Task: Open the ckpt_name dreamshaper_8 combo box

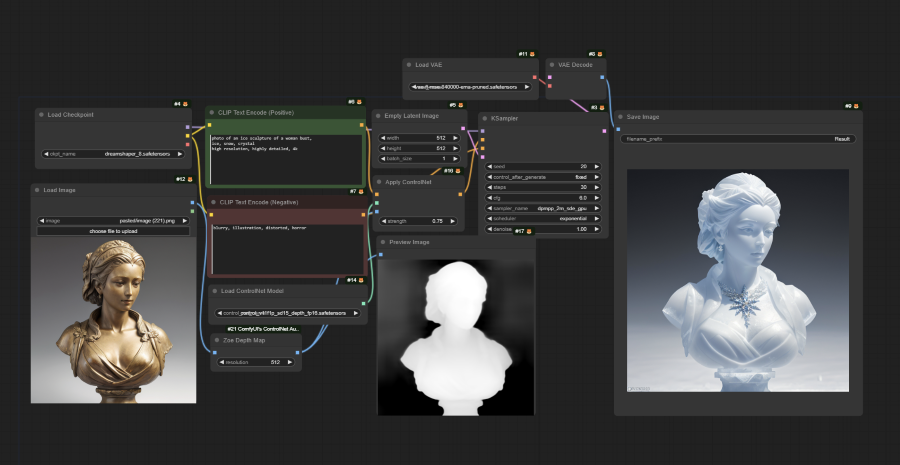Action: (x=113, y=154)
